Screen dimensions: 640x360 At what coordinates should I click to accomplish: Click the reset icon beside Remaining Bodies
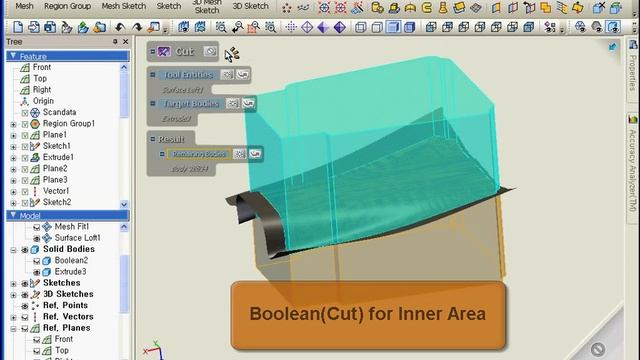click(255, 154)
